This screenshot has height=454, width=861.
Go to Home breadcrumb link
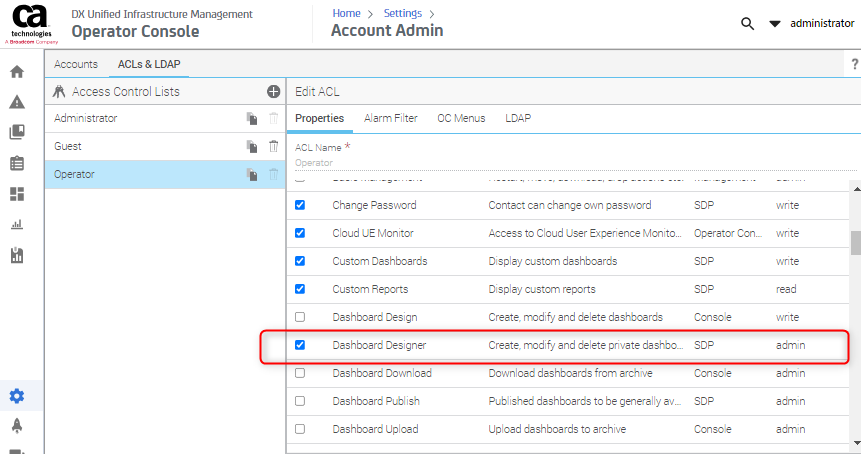coord(346,13)
